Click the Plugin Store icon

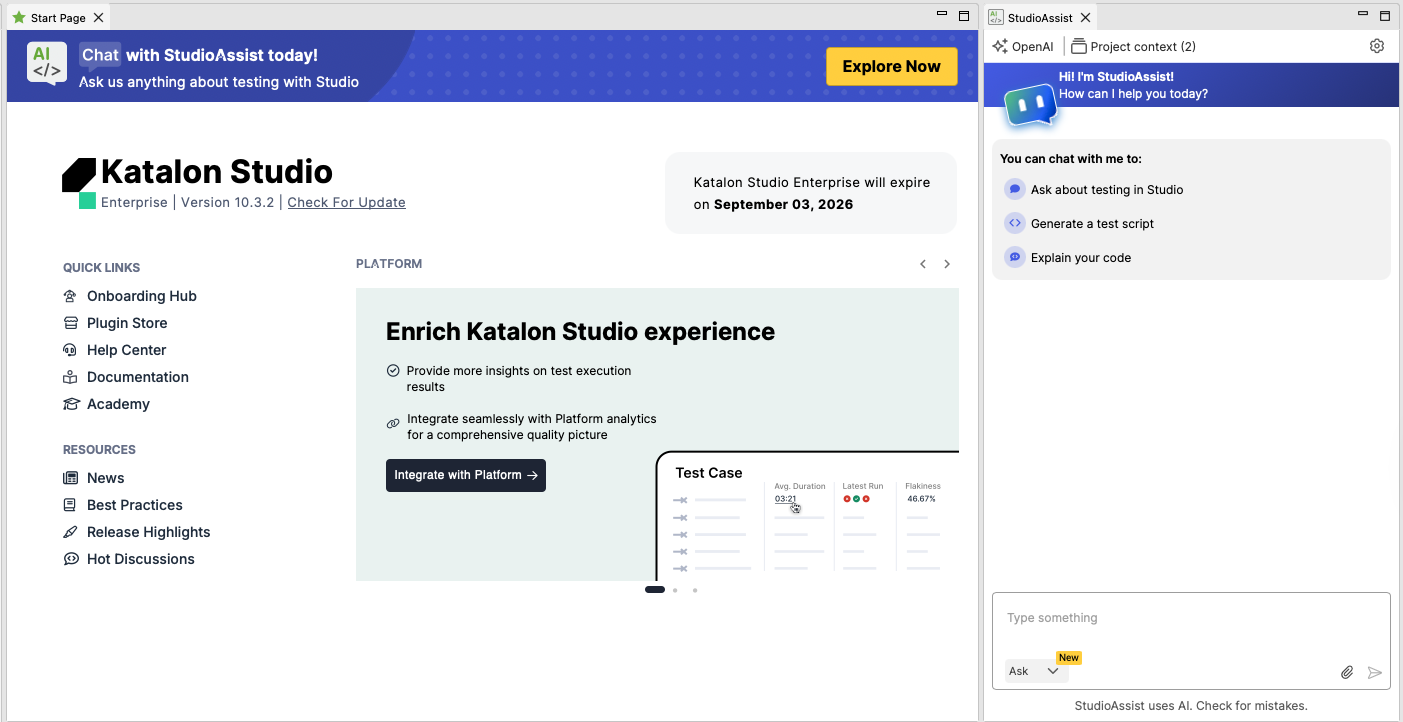(70, 323)
